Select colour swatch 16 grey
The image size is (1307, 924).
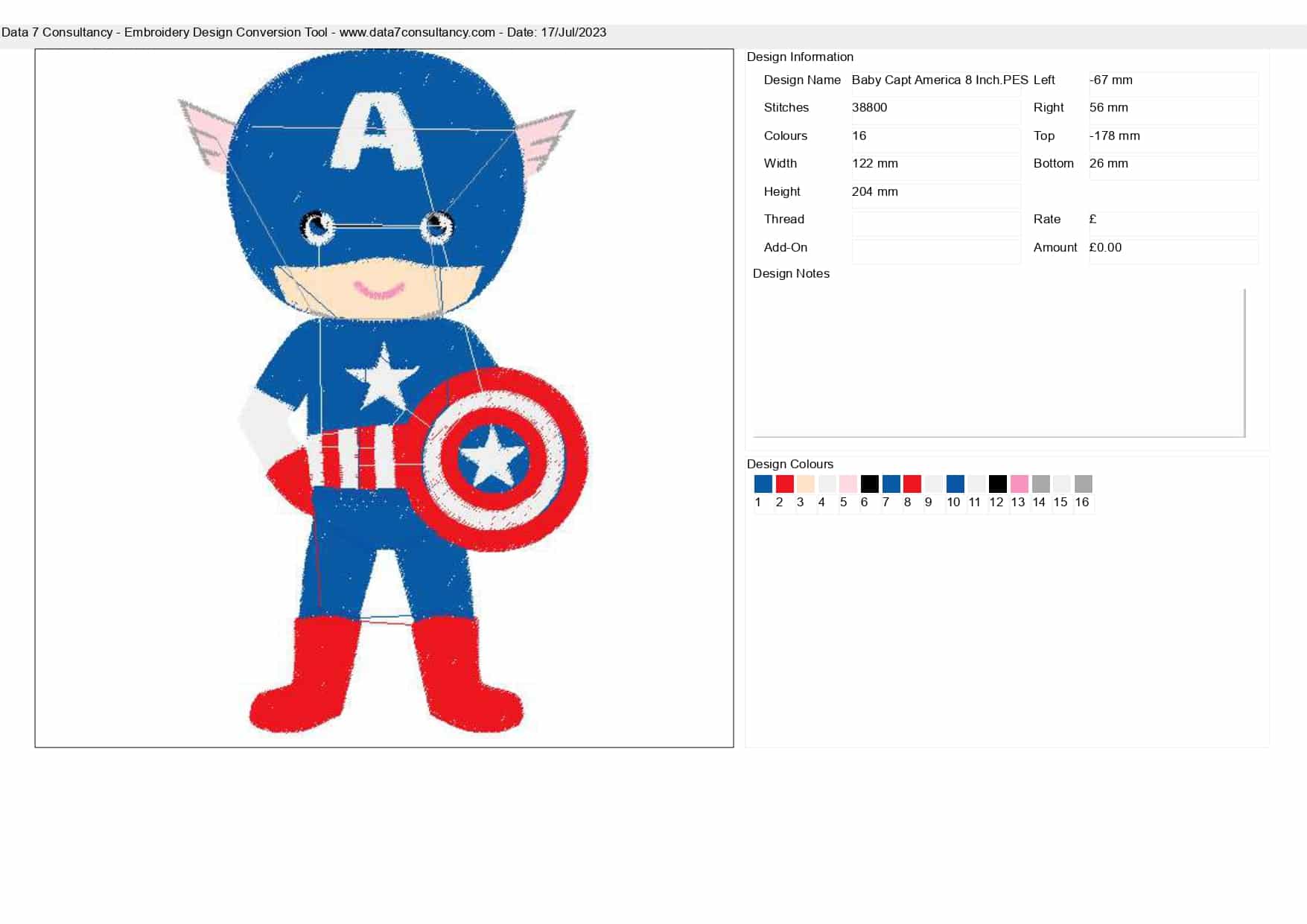point(1083,484)
